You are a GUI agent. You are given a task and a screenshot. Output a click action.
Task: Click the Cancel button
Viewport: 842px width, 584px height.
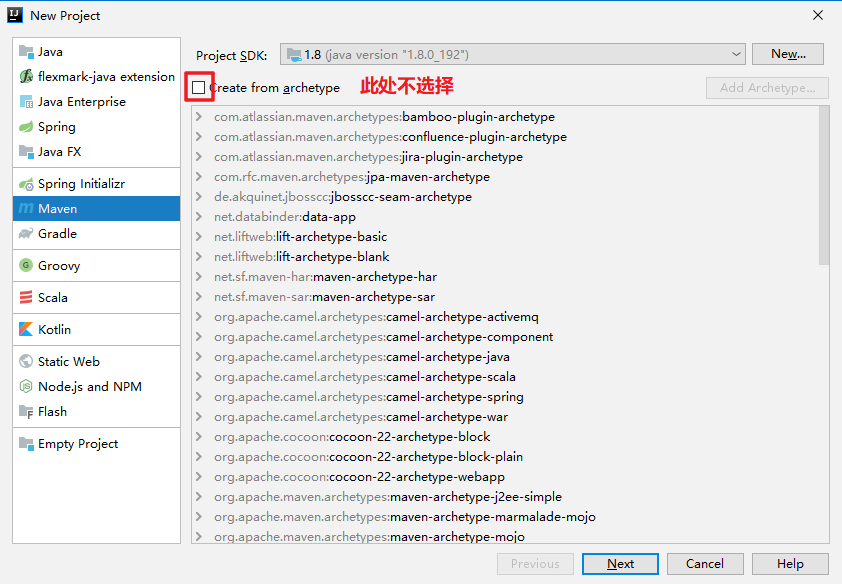click(705, 564)
